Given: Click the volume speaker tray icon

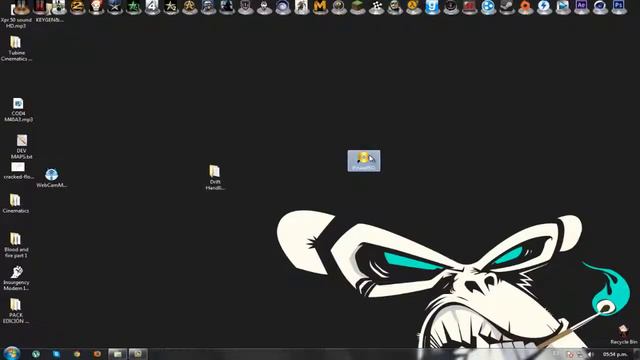Looking at the screenshot, I should click(590, 354).
